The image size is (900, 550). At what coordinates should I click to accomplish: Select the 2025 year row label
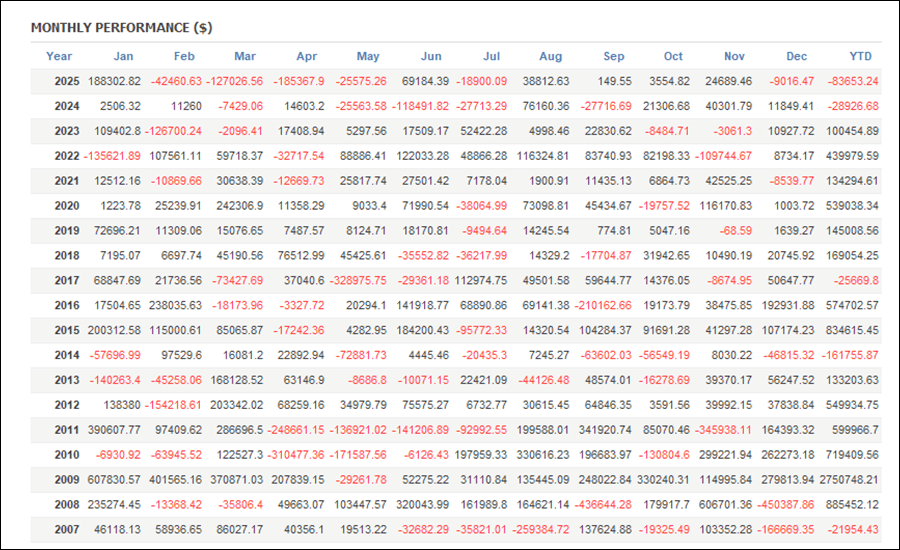pos(66,81)
